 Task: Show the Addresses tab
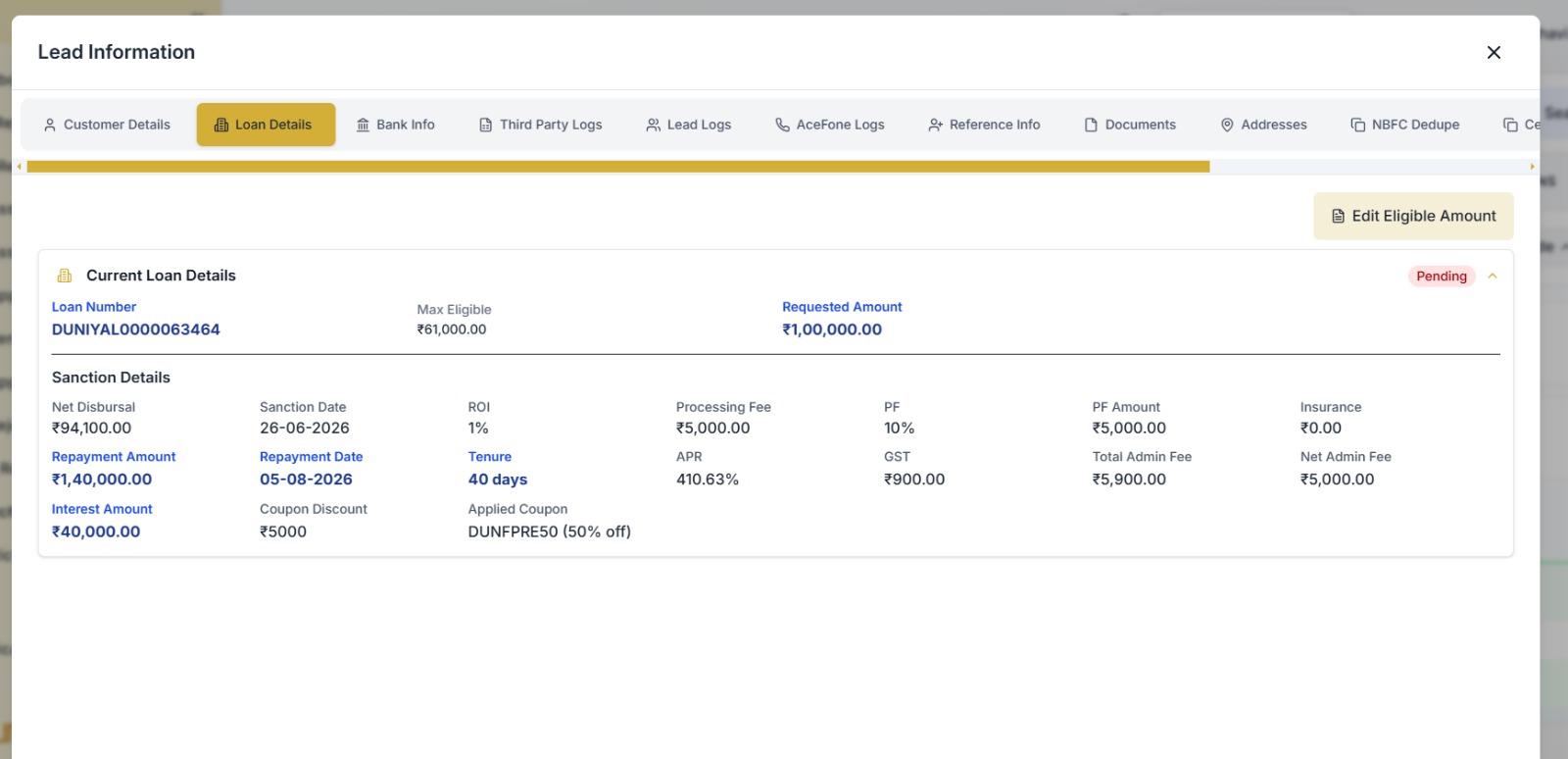[x=1264, y=125]
